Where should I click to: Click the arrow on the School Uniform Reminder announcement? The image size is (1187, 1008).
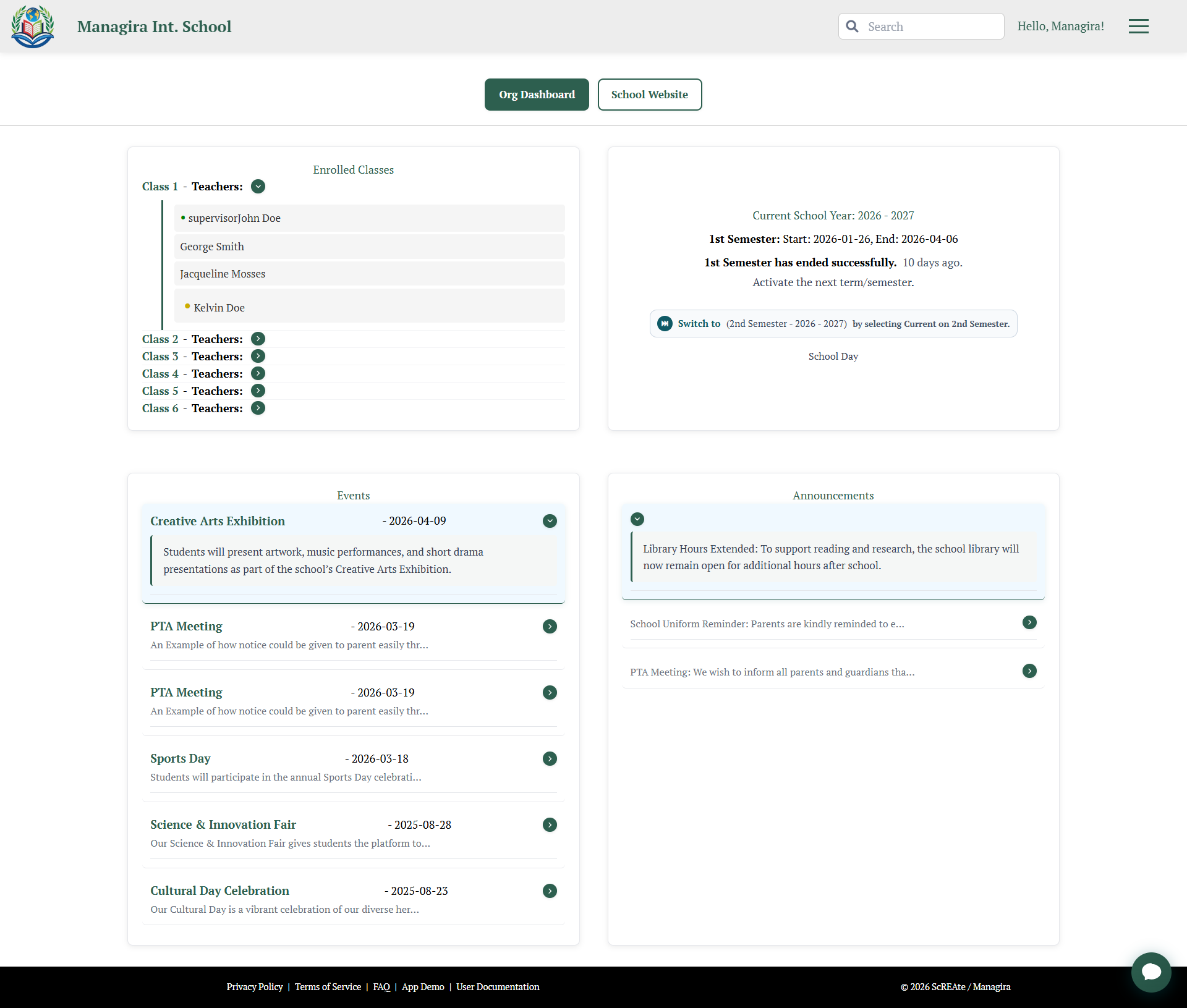[1029, 622]
